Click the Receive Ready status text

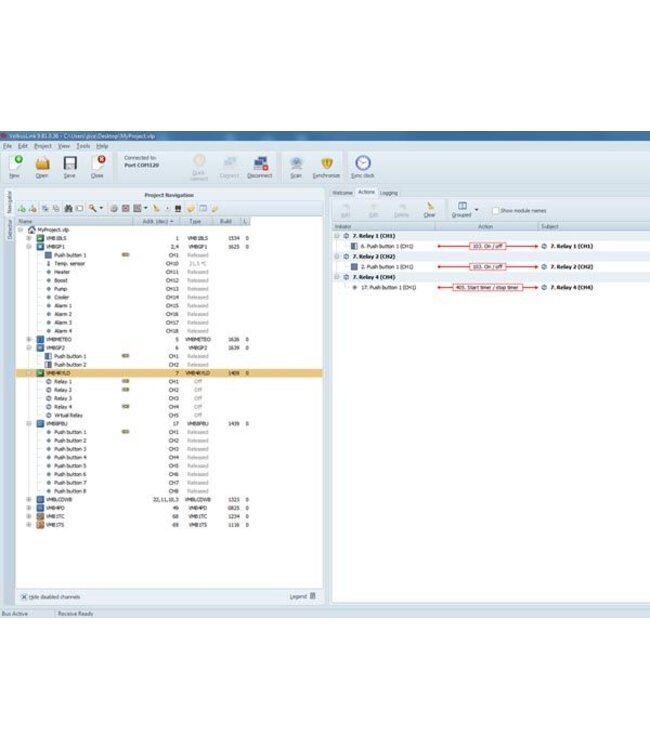(76, 613)
